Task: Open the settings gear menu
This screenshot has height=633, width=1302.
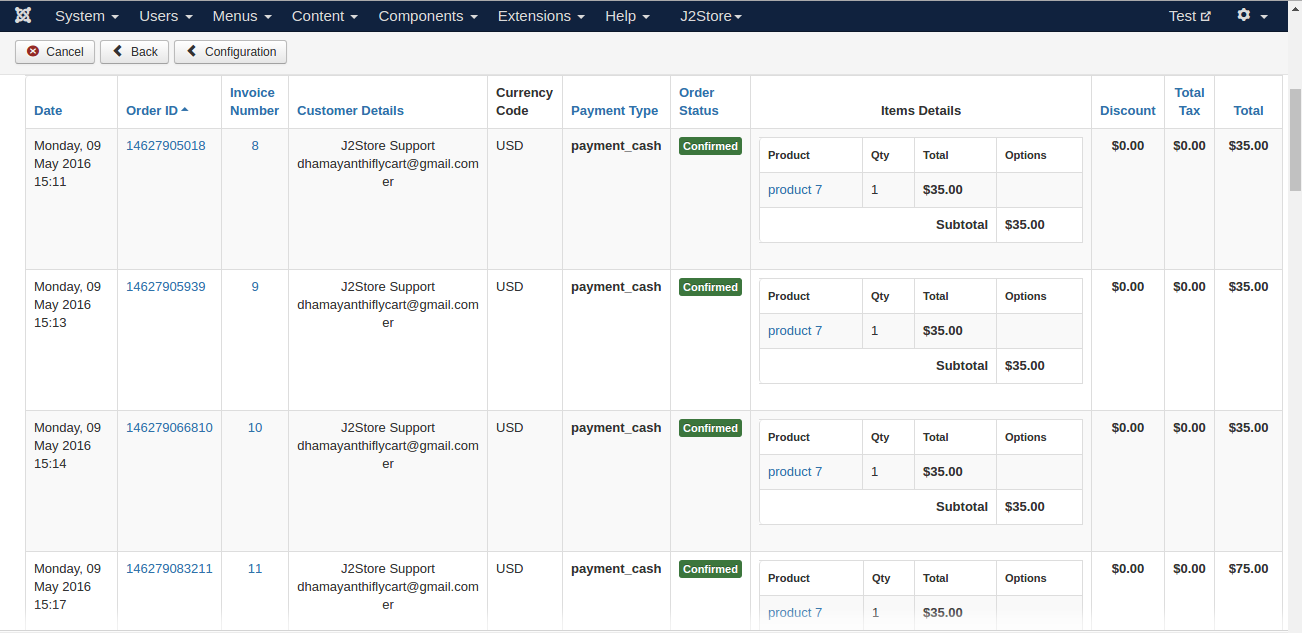Action: coord(1252,16)
